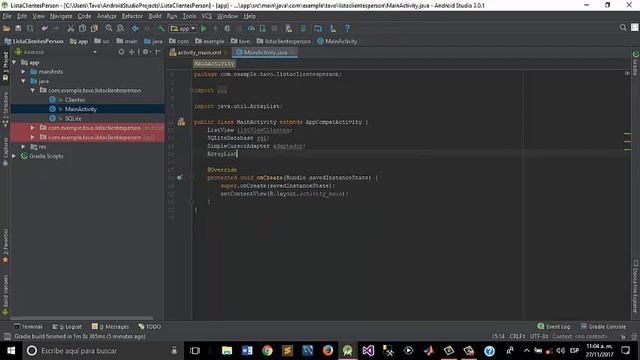This screenshot has height=360, width=640.
Task: Expand the manifests folder
Action: (23, 72)
